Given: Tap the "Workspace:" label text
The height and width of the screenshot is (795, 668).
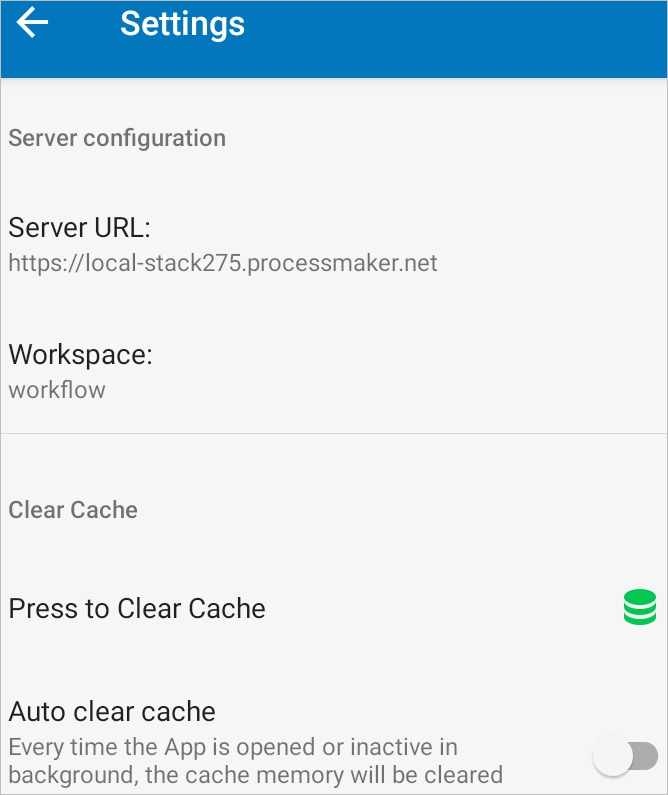Looking at the screenshot, I should (x=80, y=355).
